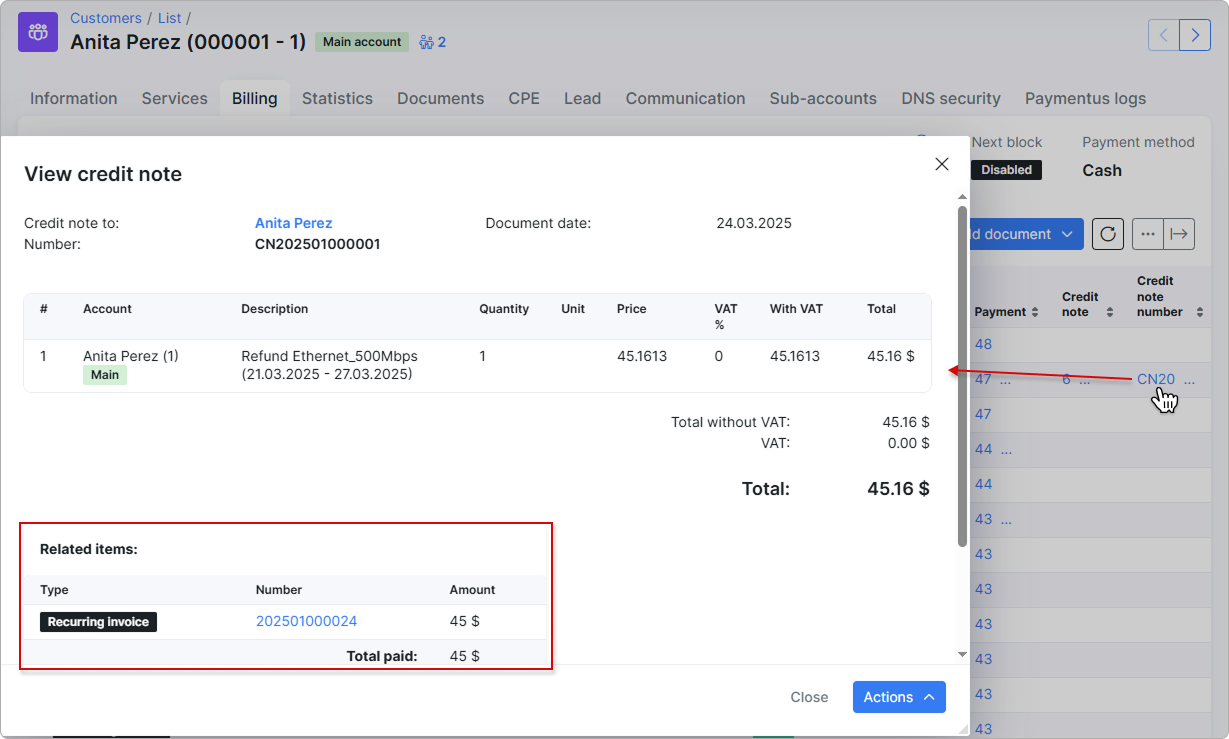Screen dimensions: 1229x739
Task: Switch to the Services tab
Action: (x=175, y=98)
